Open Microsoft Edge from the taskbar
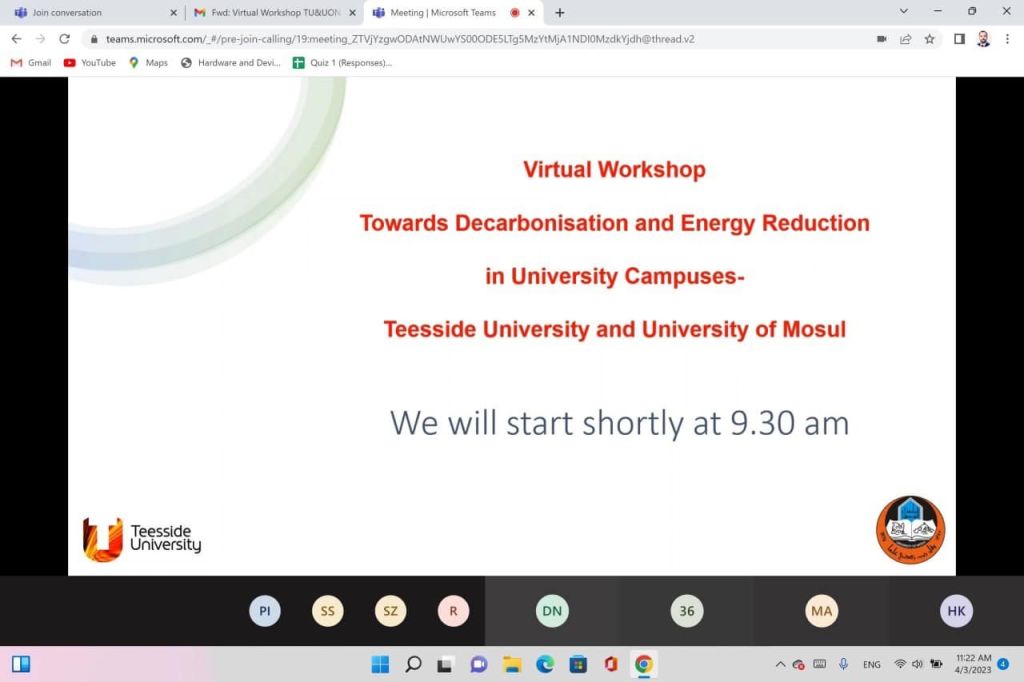Screen dimensions: 1024x682 (545, 664)
